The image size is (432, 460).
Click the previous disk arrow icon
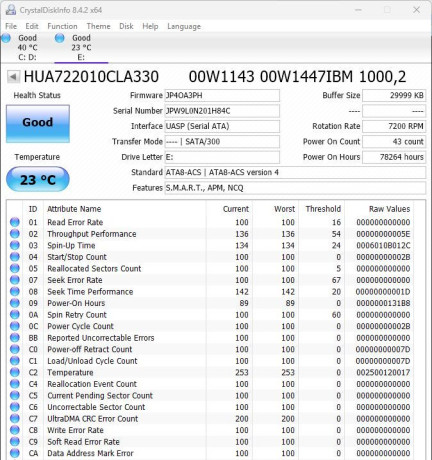click(13, 77)
